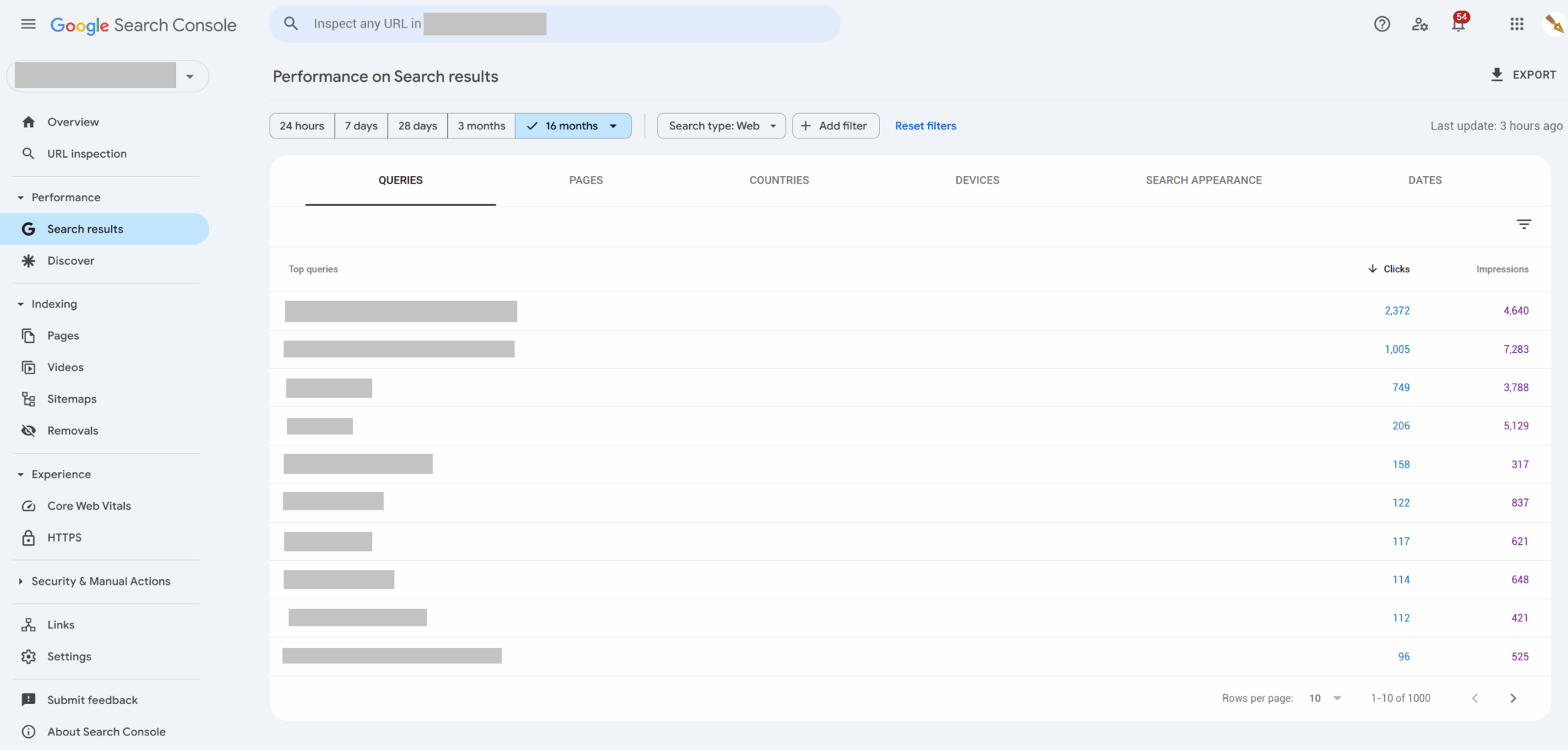
Task: Open the table filter rows icon
Action: 1524,224
